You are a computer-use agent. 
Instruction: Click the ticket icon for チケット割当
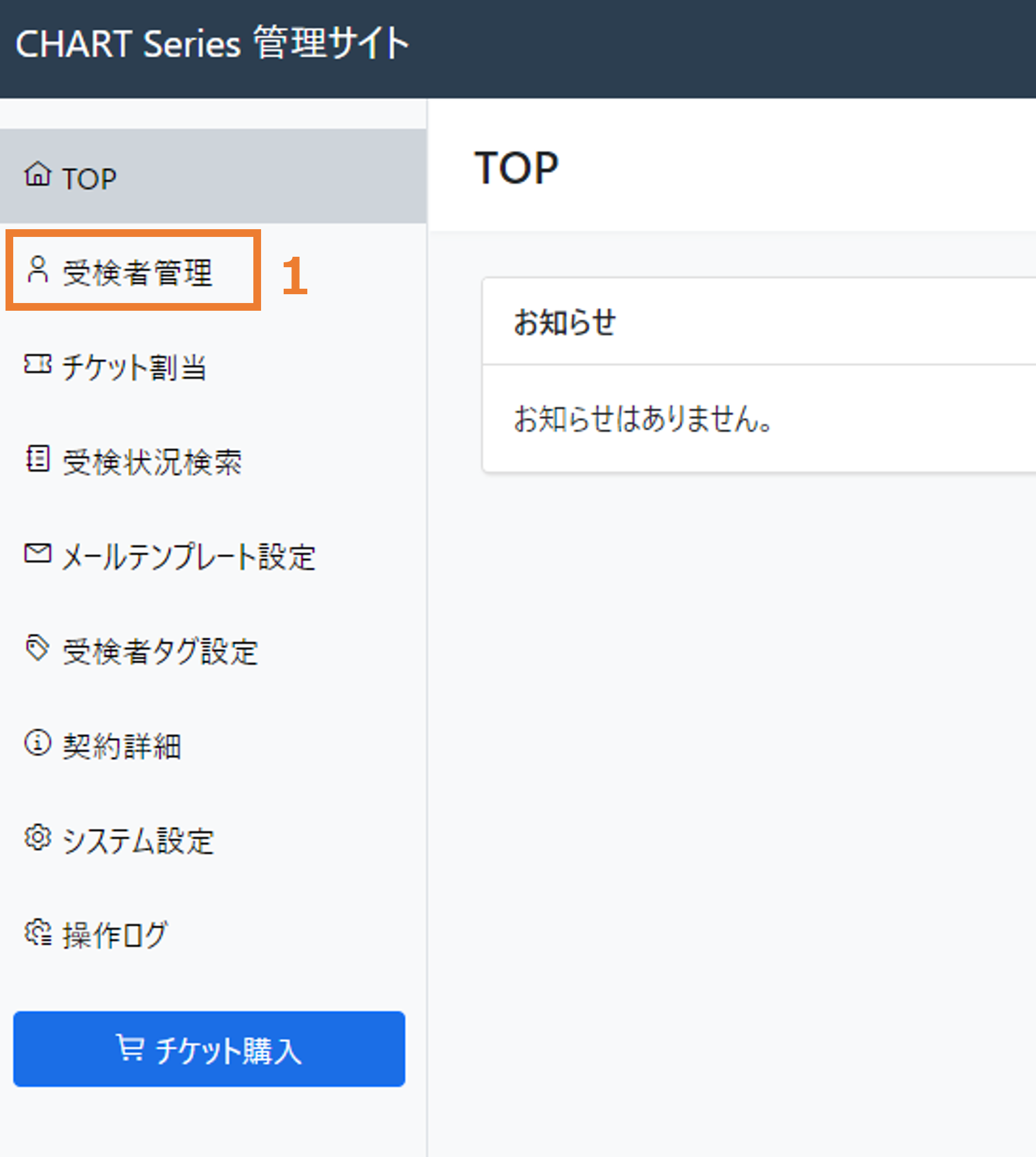coord(37,364)
